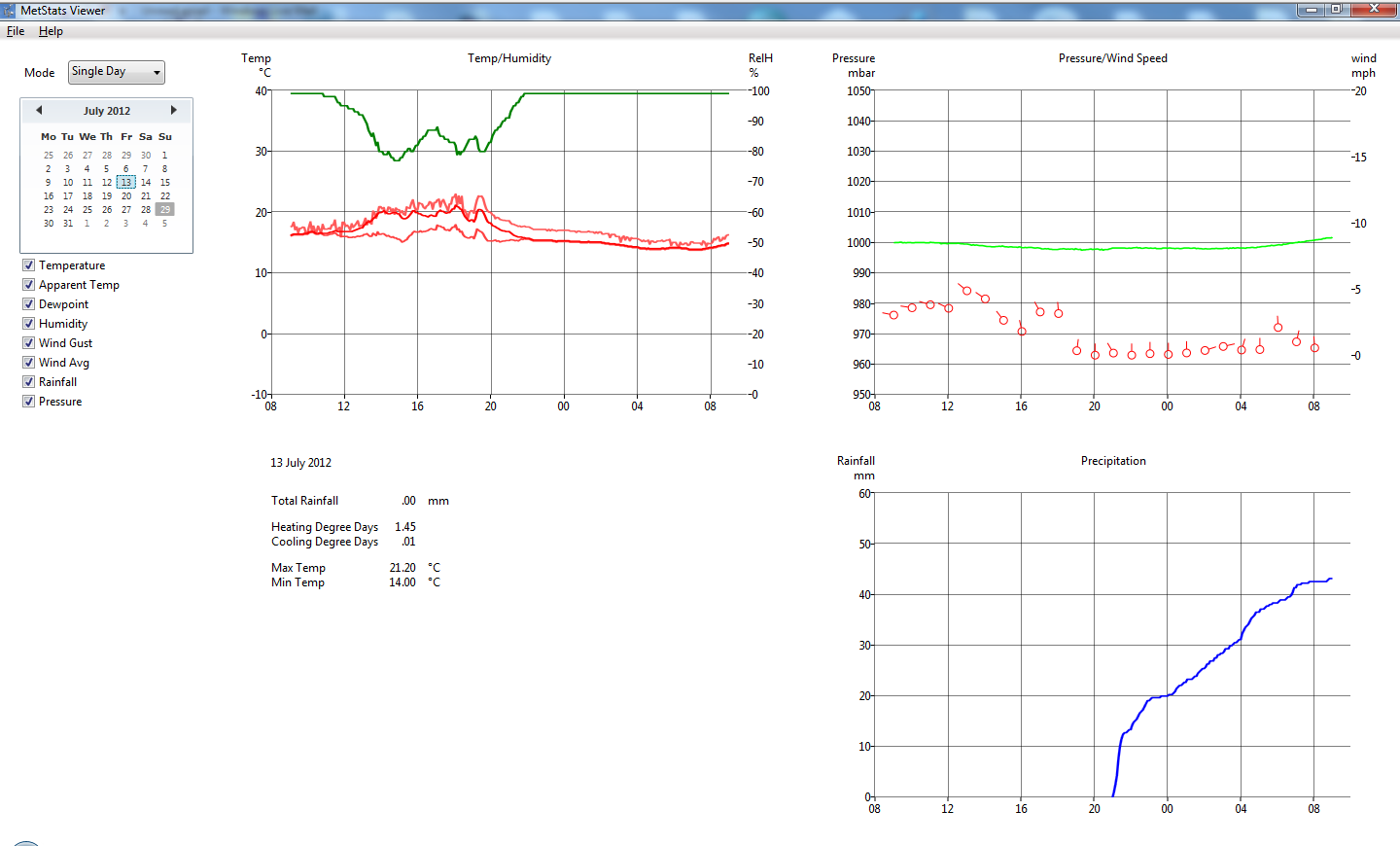Image resolution: width=1400 pixels, height=846 pixels.
Task: Uncheck the Temperature checkbox
Action: coord(29,265)
